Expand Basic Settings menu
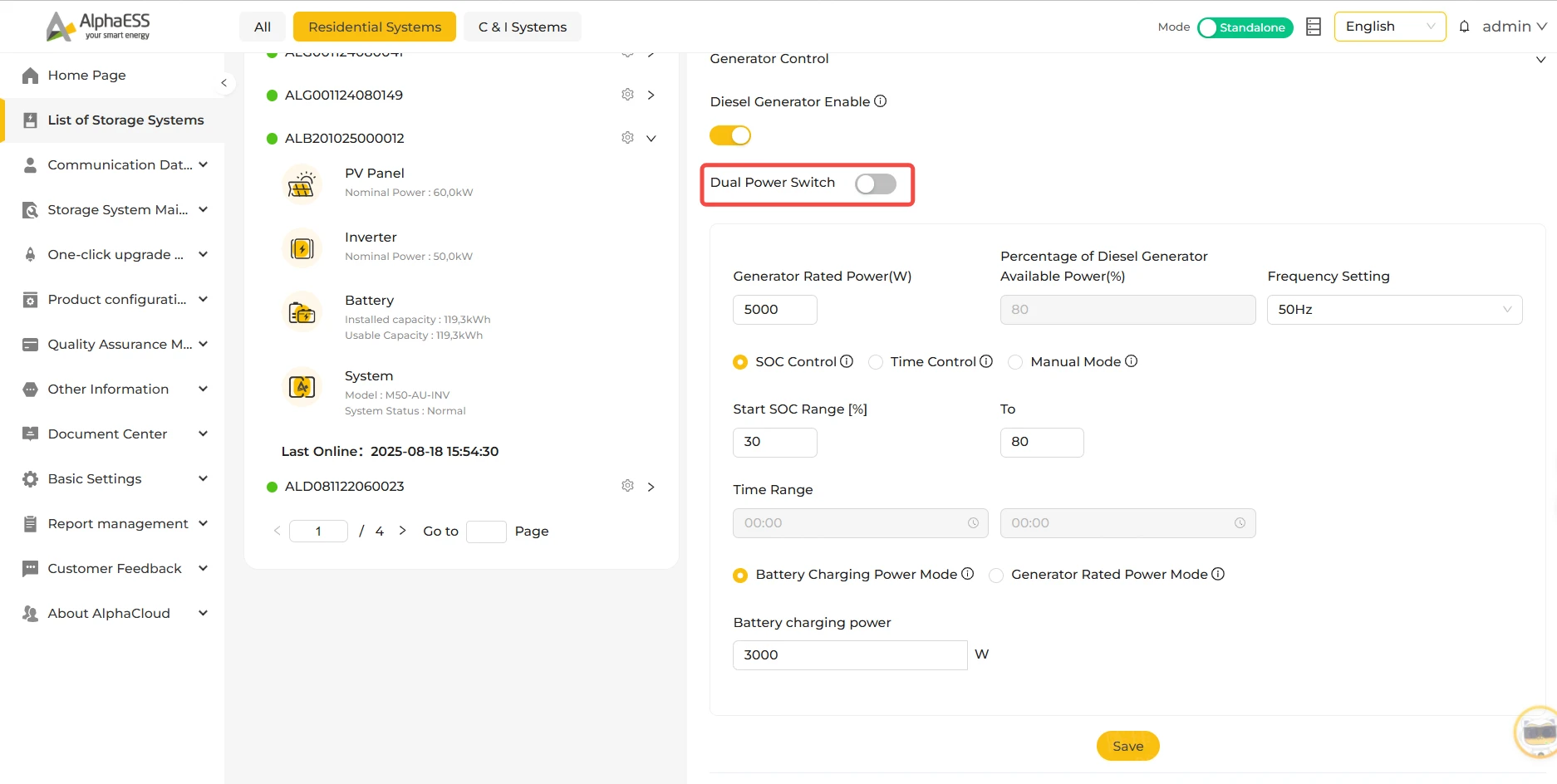1557x784 pixels. [x=114, y=478]
